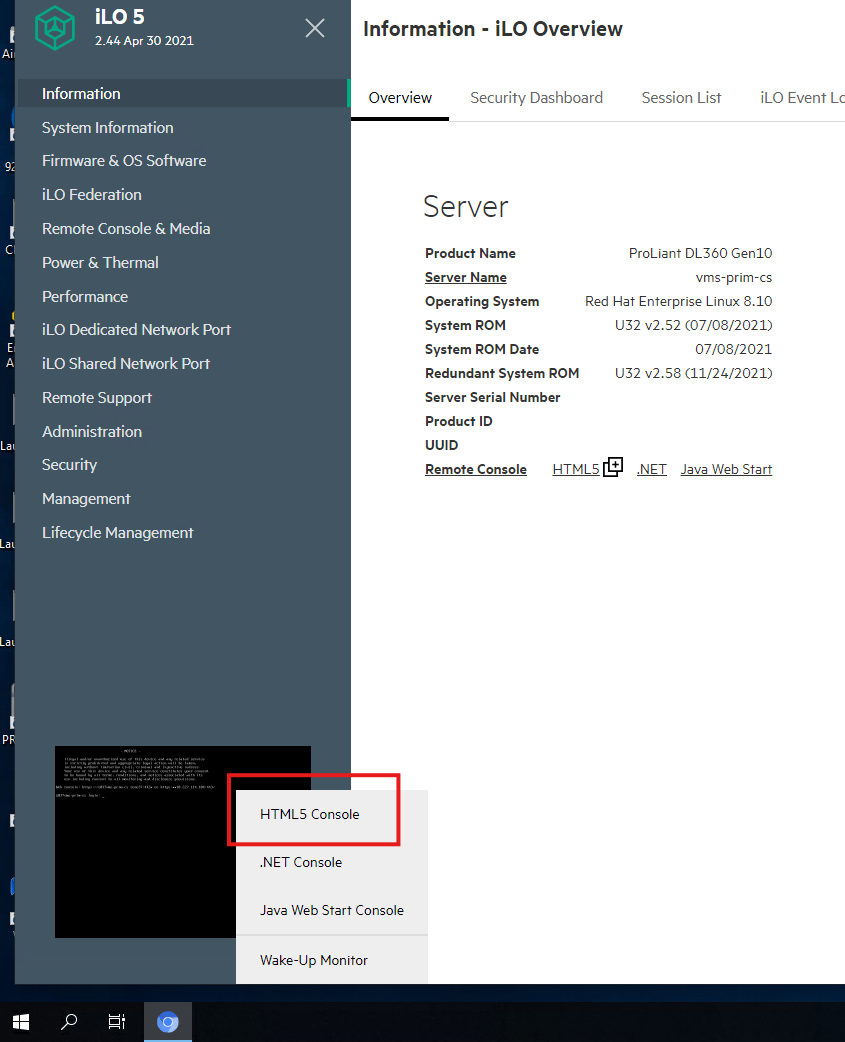Click the UUID label
The height and width of the screenshot is (1042, 845).
pyautogui.click(x=442, y=445)
